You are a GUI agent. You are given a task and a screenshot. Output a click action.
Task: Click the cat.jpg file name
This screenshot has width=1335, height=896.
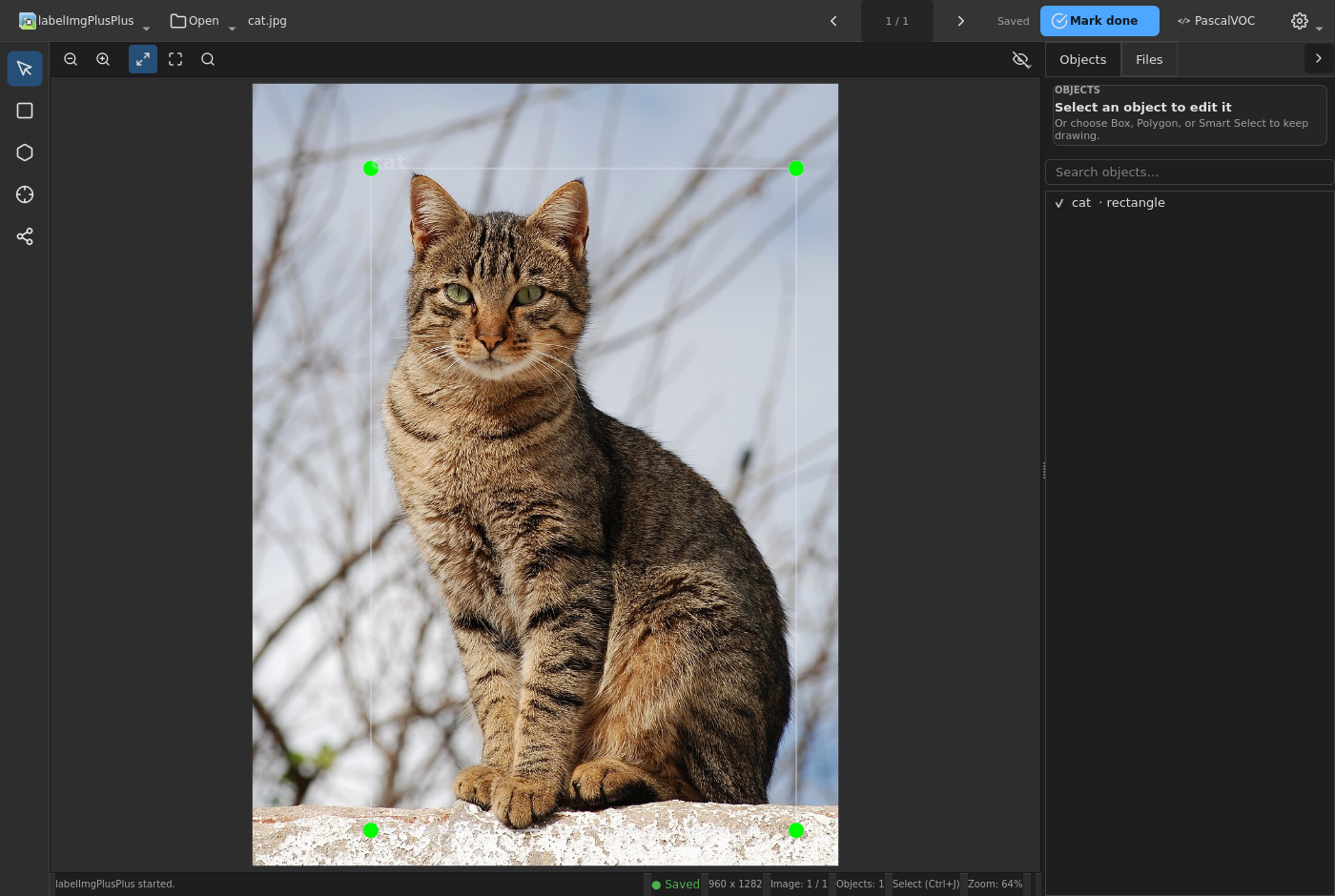coord(267,21)
